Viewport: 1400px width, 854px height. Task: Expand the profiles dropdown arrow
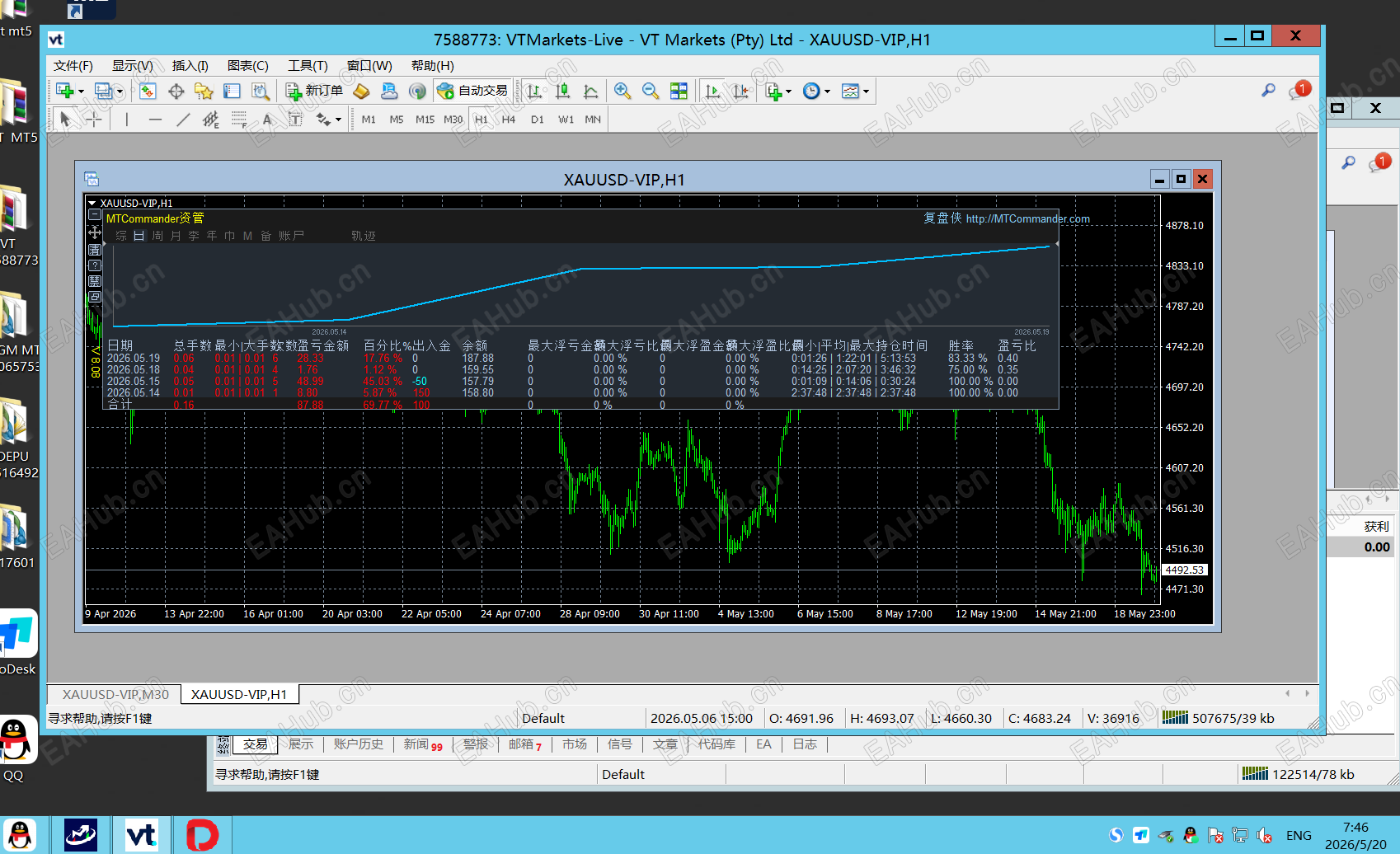tap(120, 91)
